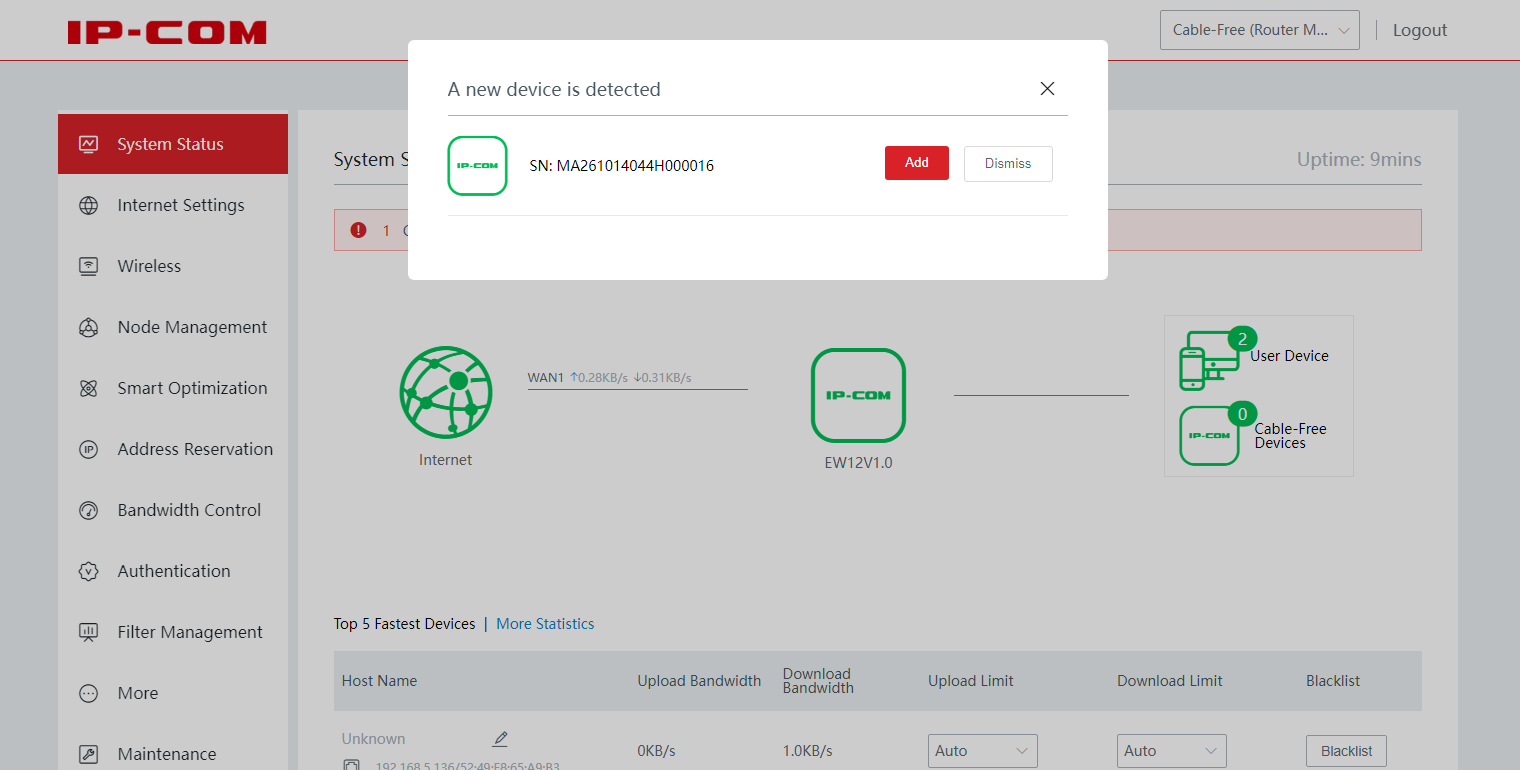
Task: Click the Upload Limit column header
Action: [971, 681]
